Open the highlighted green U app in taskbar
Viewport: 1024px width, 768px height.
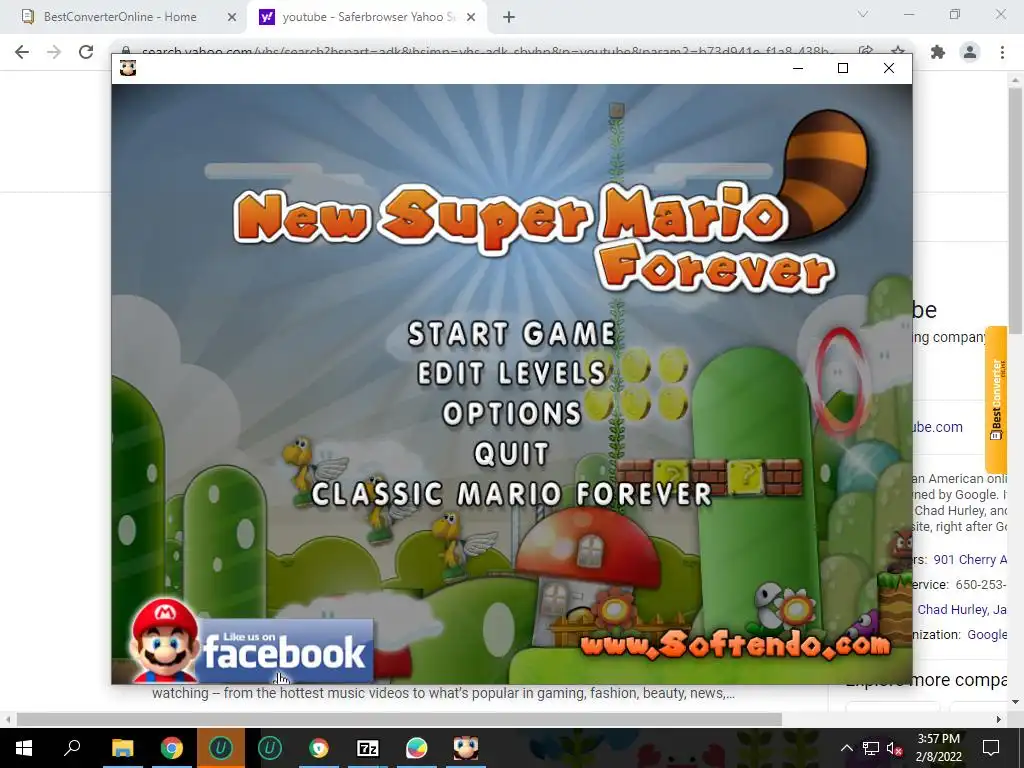(221, 748)
